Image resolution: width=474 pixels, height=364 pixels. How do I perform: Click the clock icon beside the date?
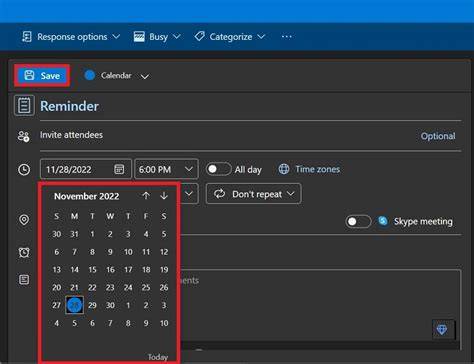[24, 169]
